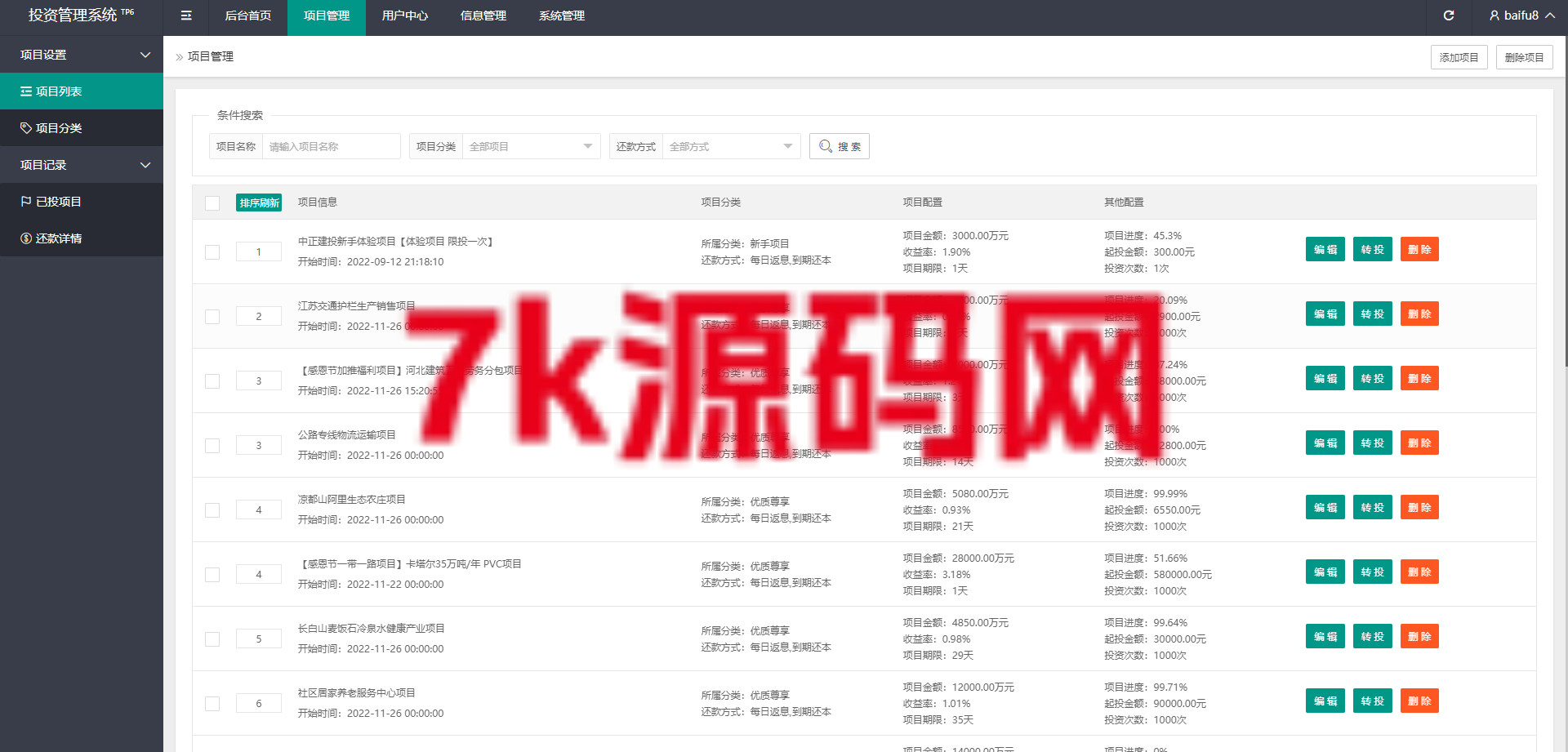Click the 项目信息 column header

tap(318, 202)
